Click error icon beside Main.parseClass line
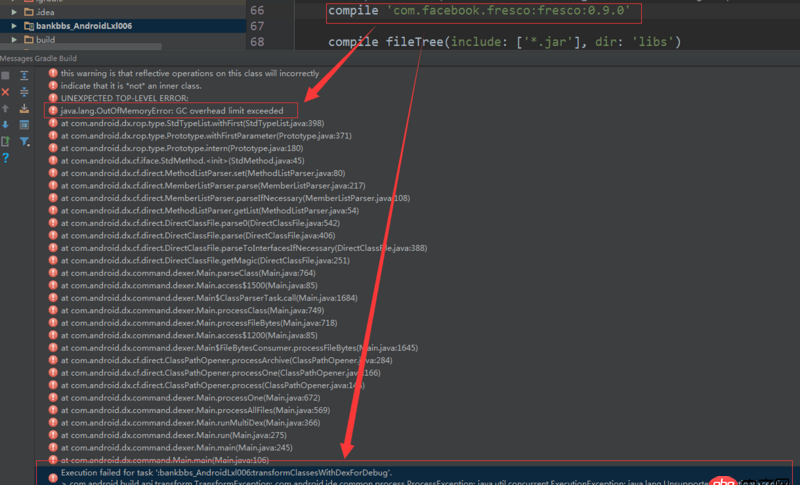 pos(53,273)
